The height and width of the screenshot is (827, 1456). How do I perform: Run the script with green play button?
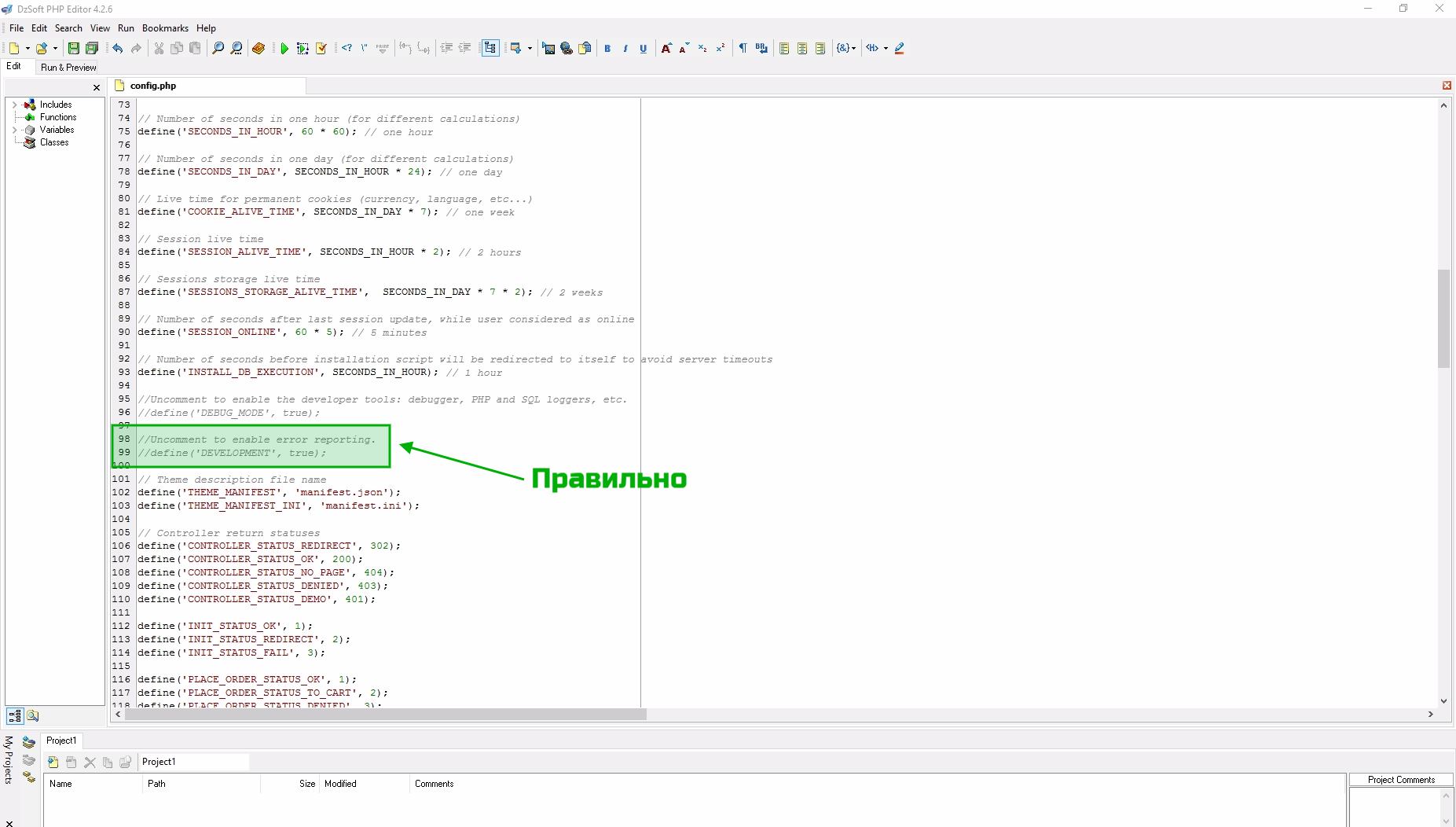coord(284,48)
